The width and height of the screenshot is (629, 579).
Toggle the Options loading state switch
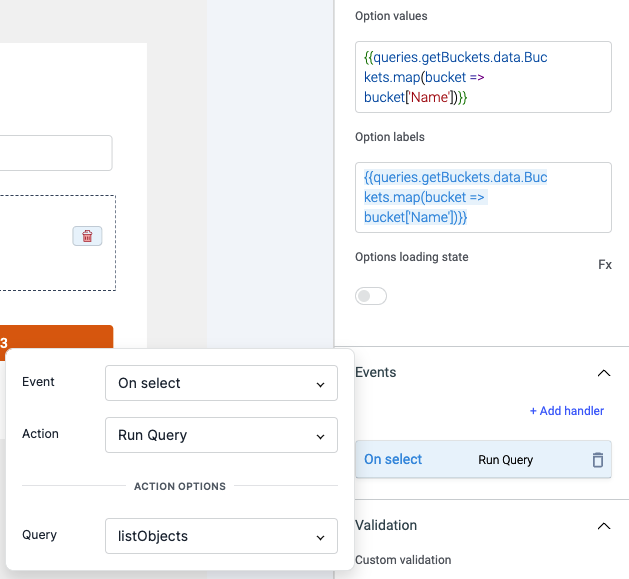371,296
